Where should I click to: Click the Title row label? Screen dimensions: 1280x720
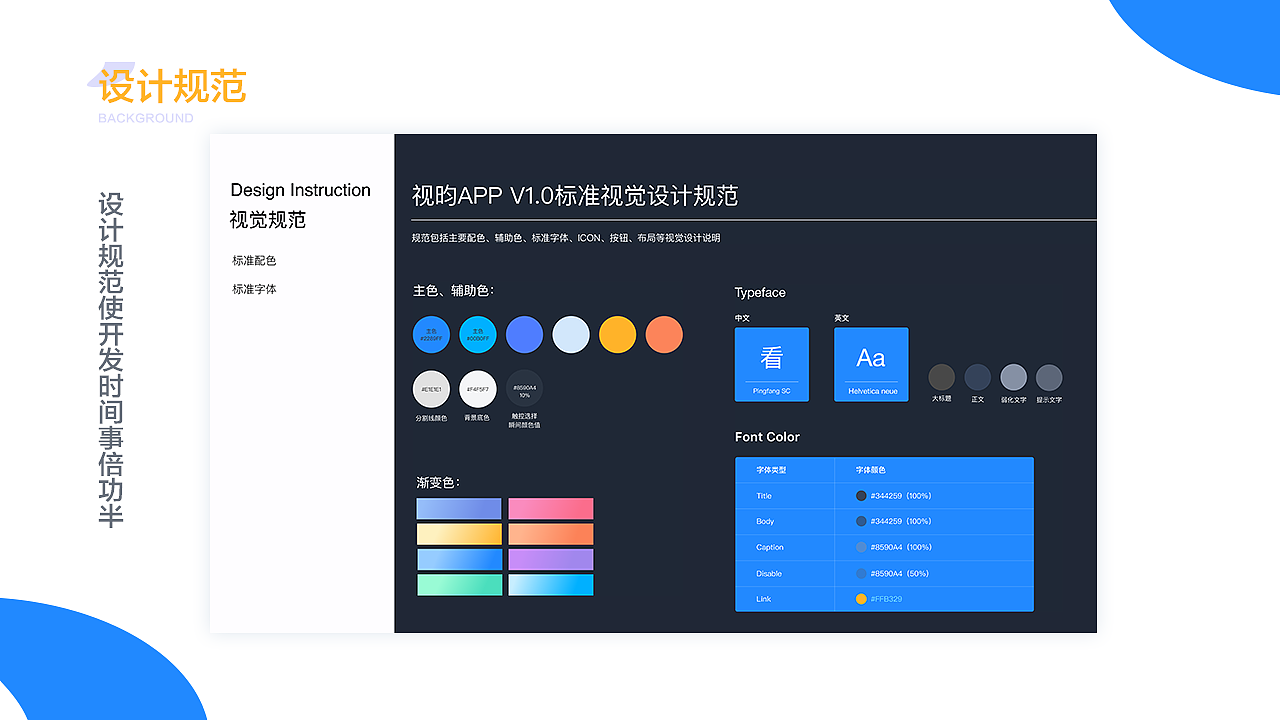(764, 496)
